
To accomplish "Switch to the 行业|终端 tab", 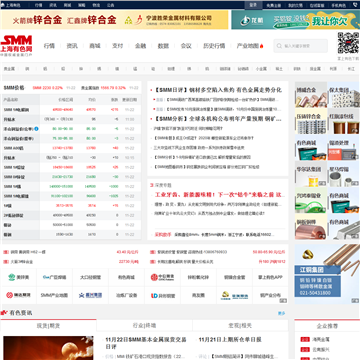I will click(144, 325).
